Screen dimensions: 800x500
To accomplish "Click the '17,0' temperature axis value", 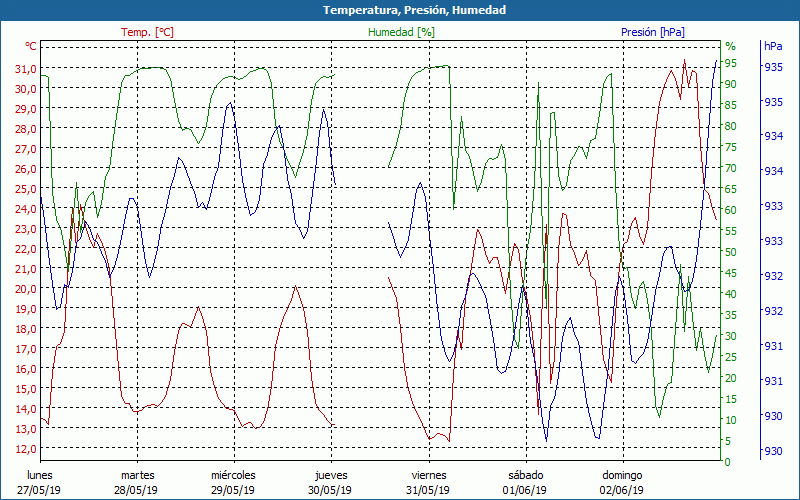I will click(x=26, y=348).
